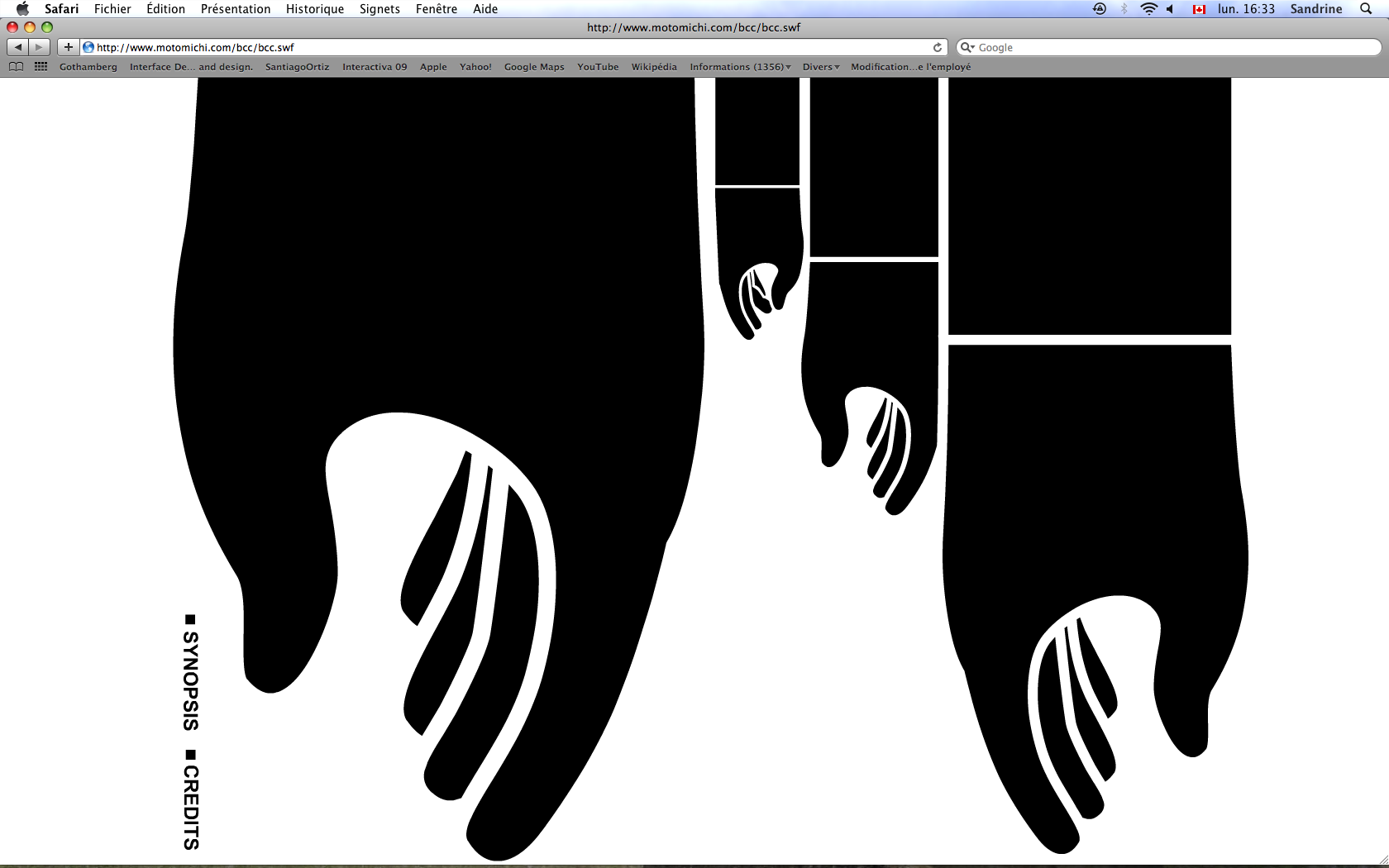Open the Interface De... and design. bookmark
Viewport: 1389px width, 868px height.
coord(191,67)
